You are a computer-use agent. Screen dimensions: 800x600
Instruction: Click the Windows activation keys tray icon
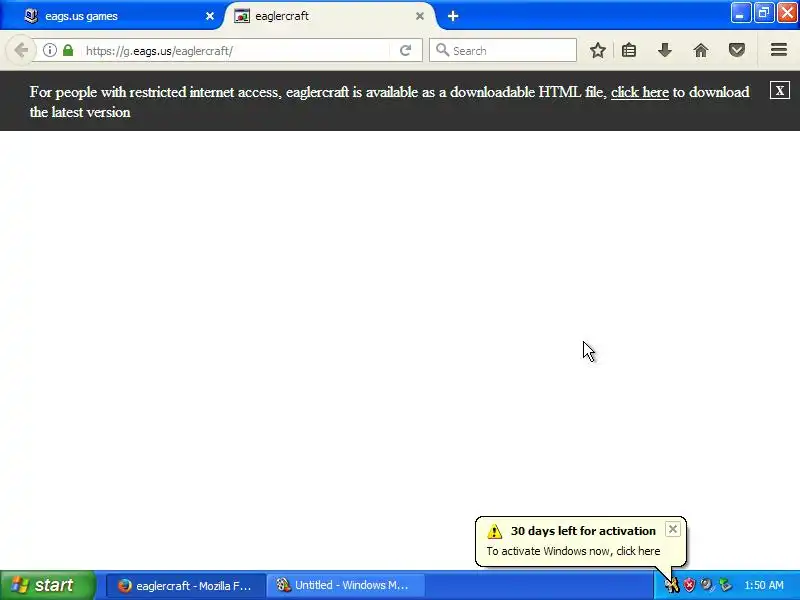click(671, 585)
